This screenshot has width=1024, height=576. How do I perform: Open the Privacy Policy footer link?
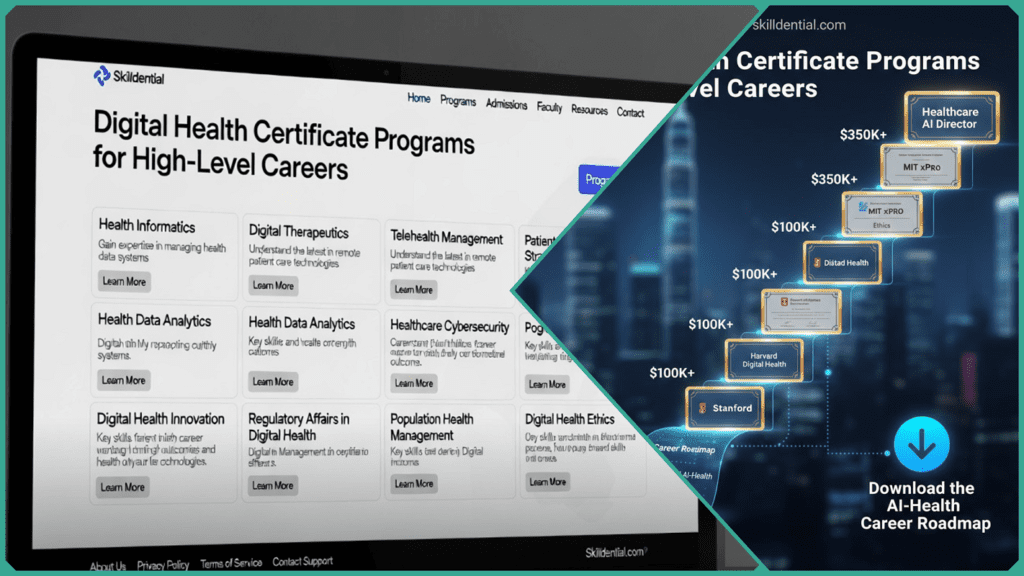[x=163, y=564]
